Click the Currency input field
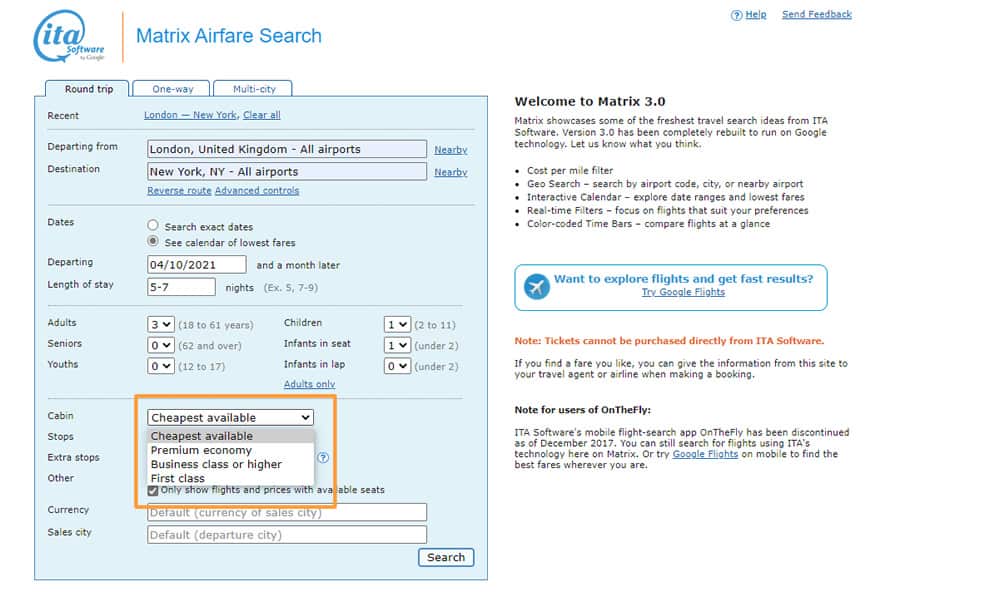Screen dimensions: 1000x592 tap(287, 512)
